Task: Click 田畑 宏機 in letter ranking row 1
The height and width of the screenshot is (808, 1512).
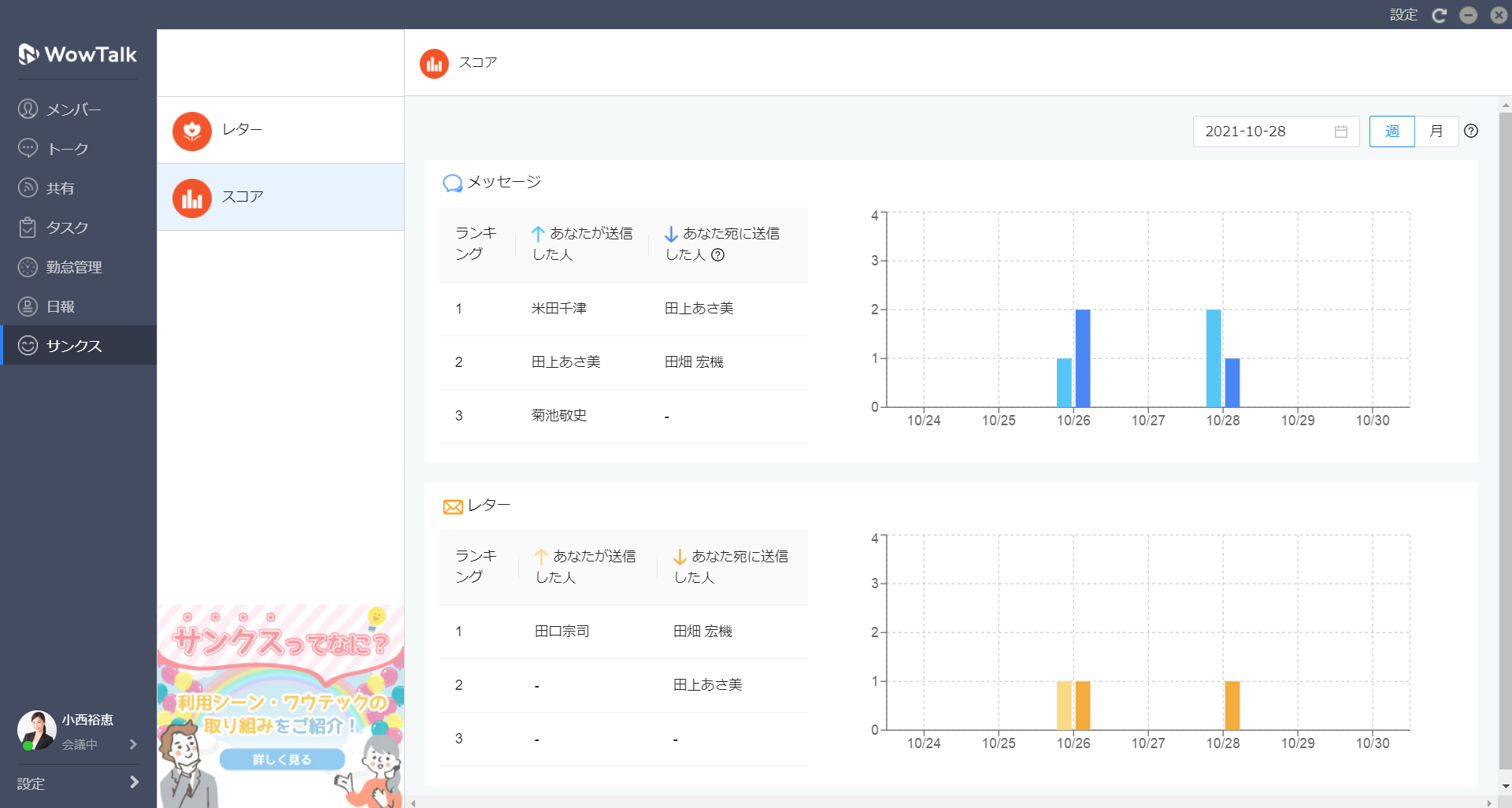Action: [x=702, y=632]
